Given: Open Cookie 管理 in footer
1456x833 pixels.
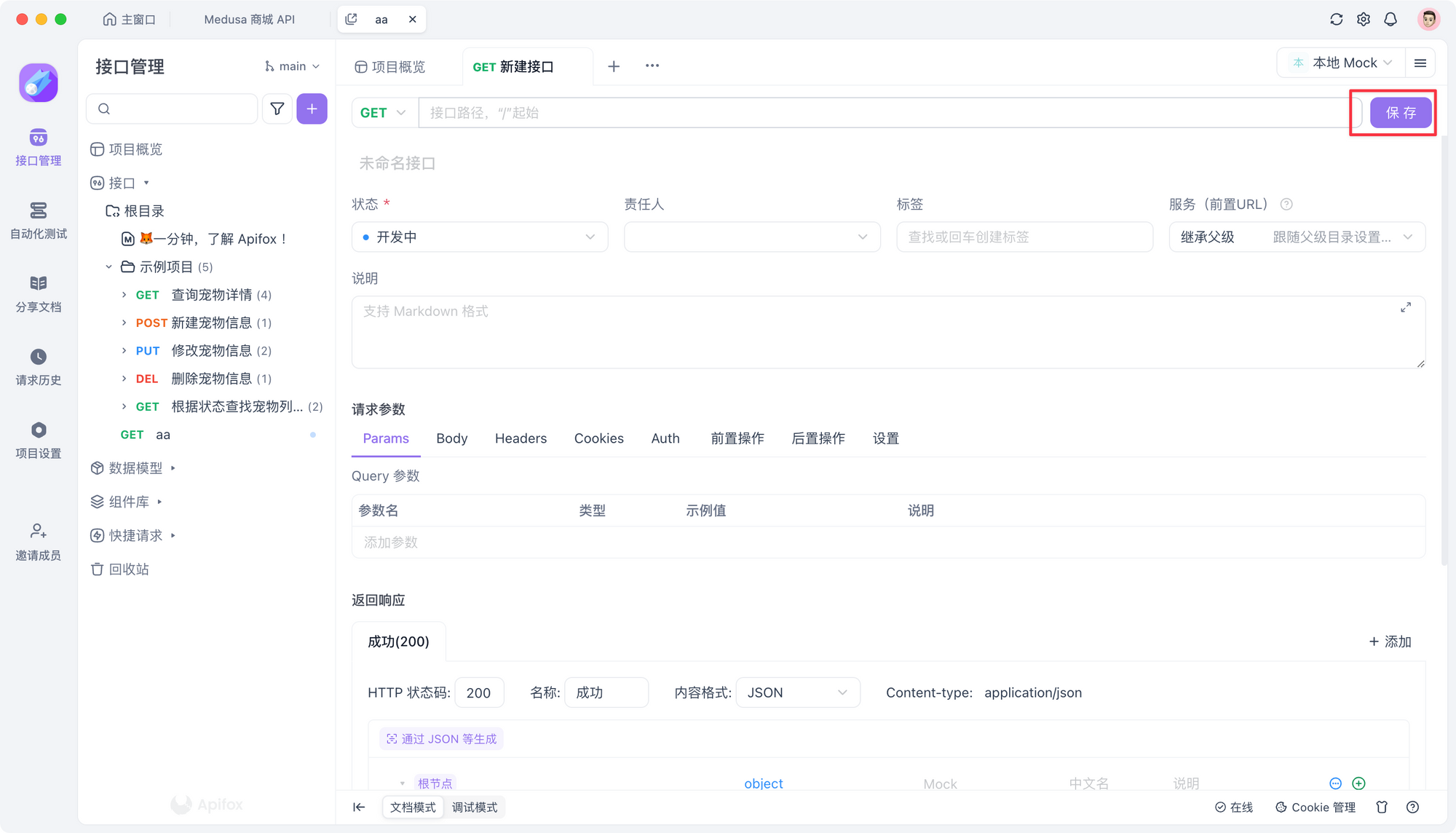Looking at the screenshot, I should pos(1315,807).
